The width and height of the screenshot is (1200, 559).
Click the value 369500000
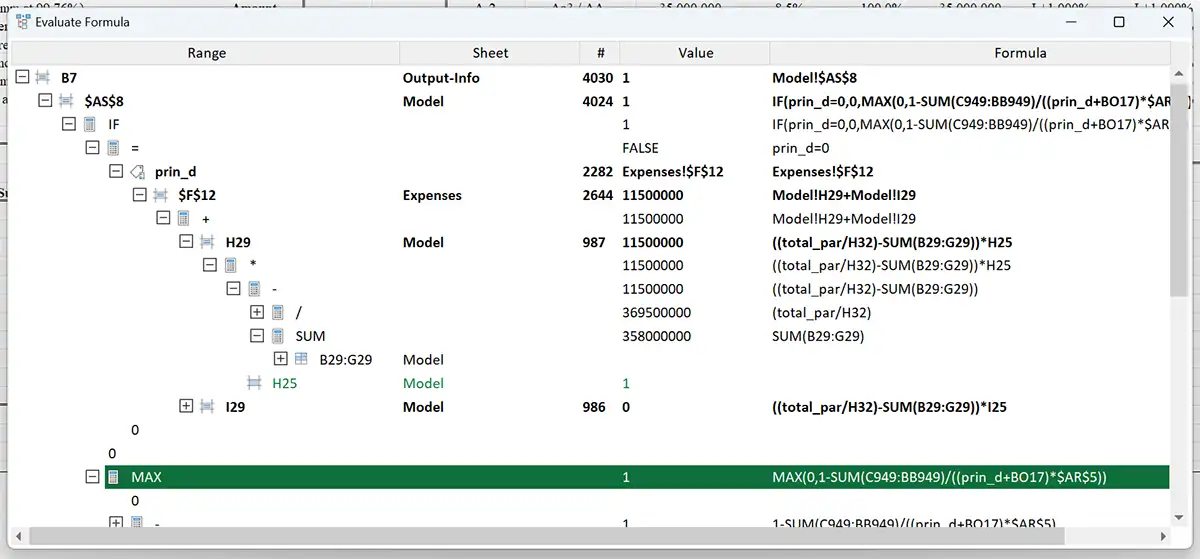click(656, 312)
